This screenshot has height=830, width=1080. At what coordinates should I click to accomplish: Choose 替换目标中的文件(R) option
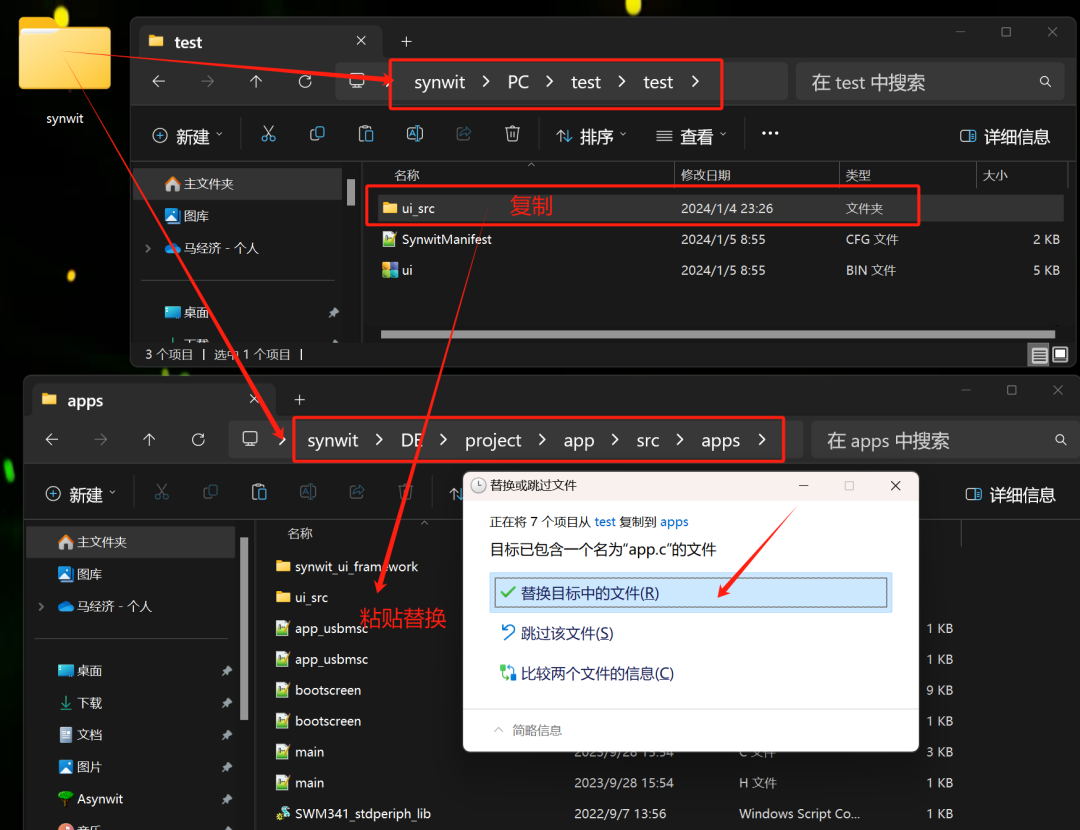(691, 592)
